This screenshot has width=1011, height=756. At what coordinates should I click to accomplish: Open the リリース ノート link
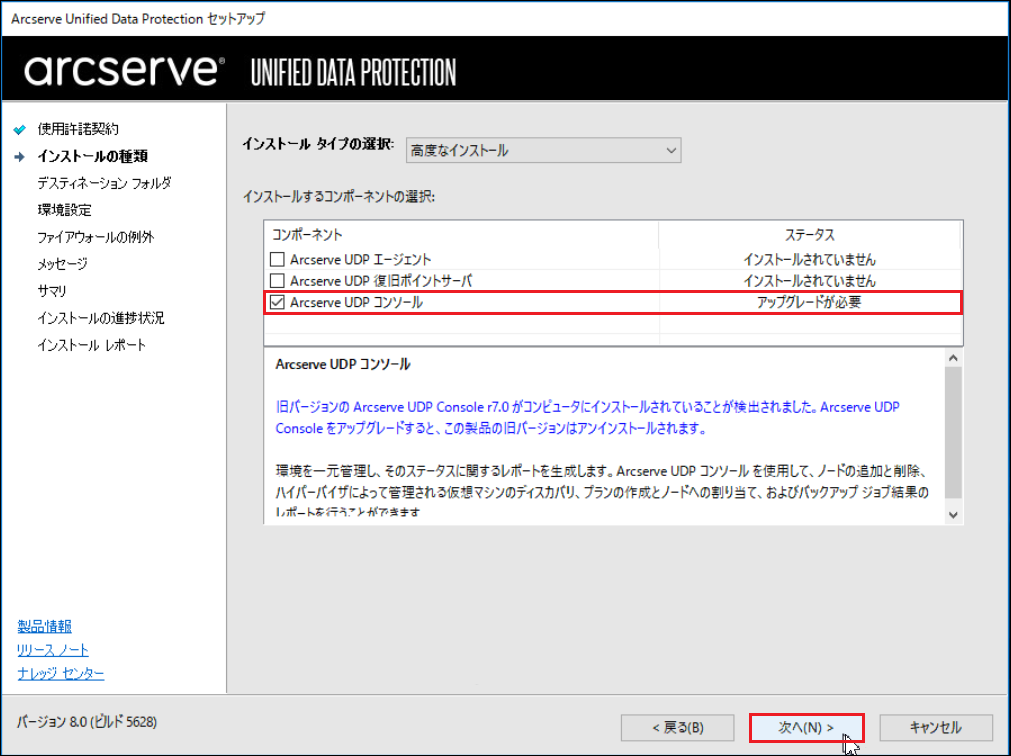coord(53,650)
